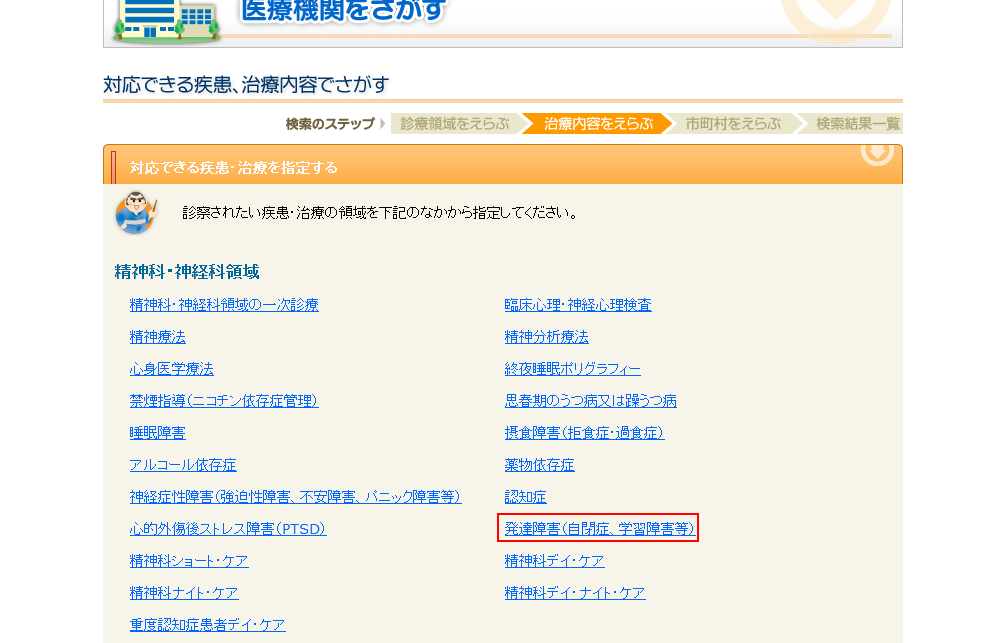Open 臨床心理・神経心理検査 link
Screen dimensions: 1007x643
point(578,304)
